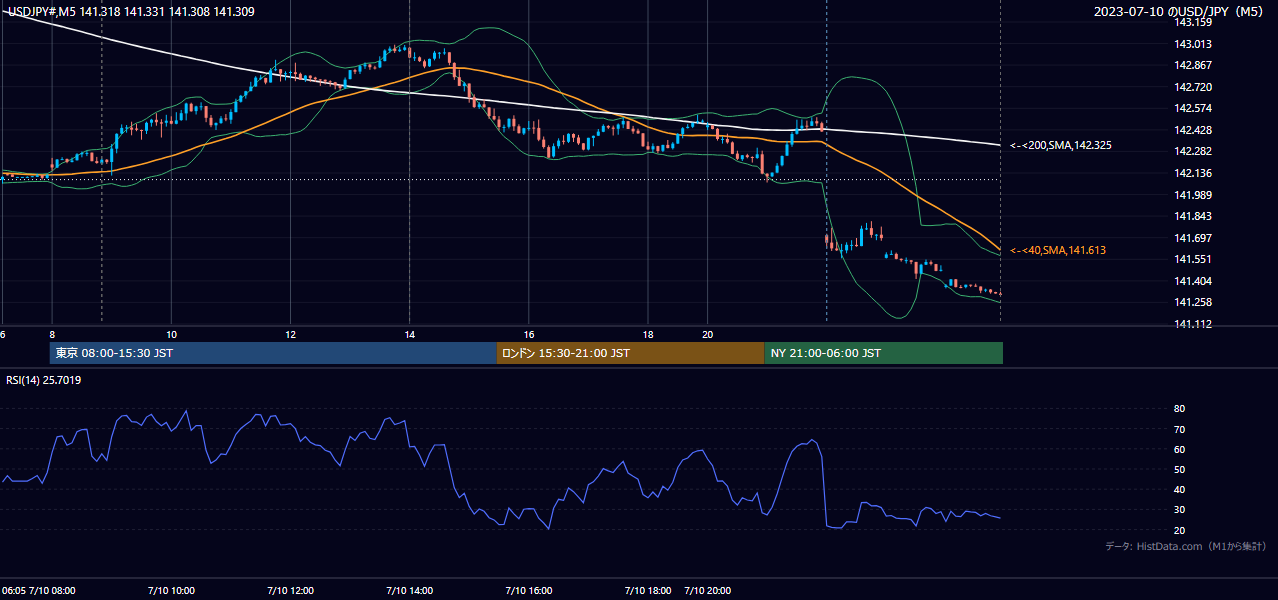Click price axis value 141.989
Viewport: 1278px width, 600px height.
1192,195
